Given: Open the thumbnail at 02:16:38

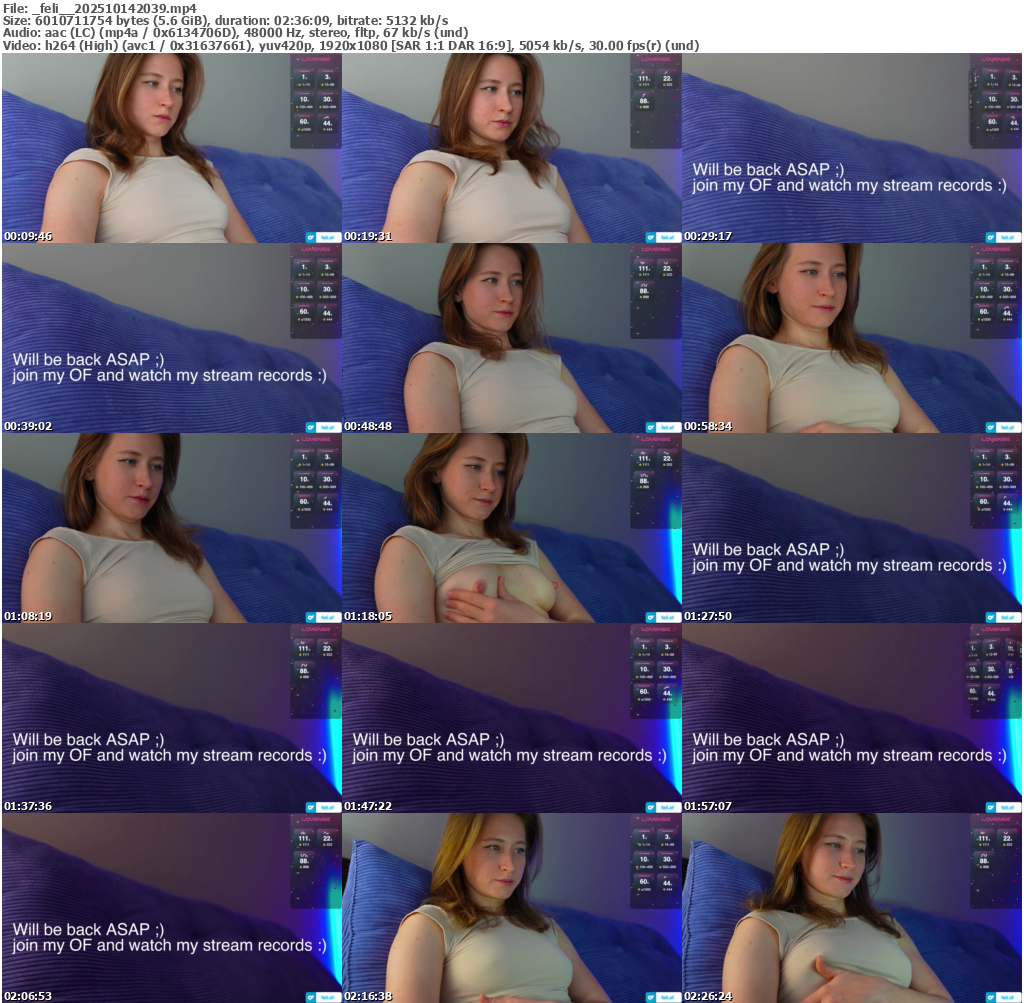Looking at the screenshot, I should tap(512, 908).
